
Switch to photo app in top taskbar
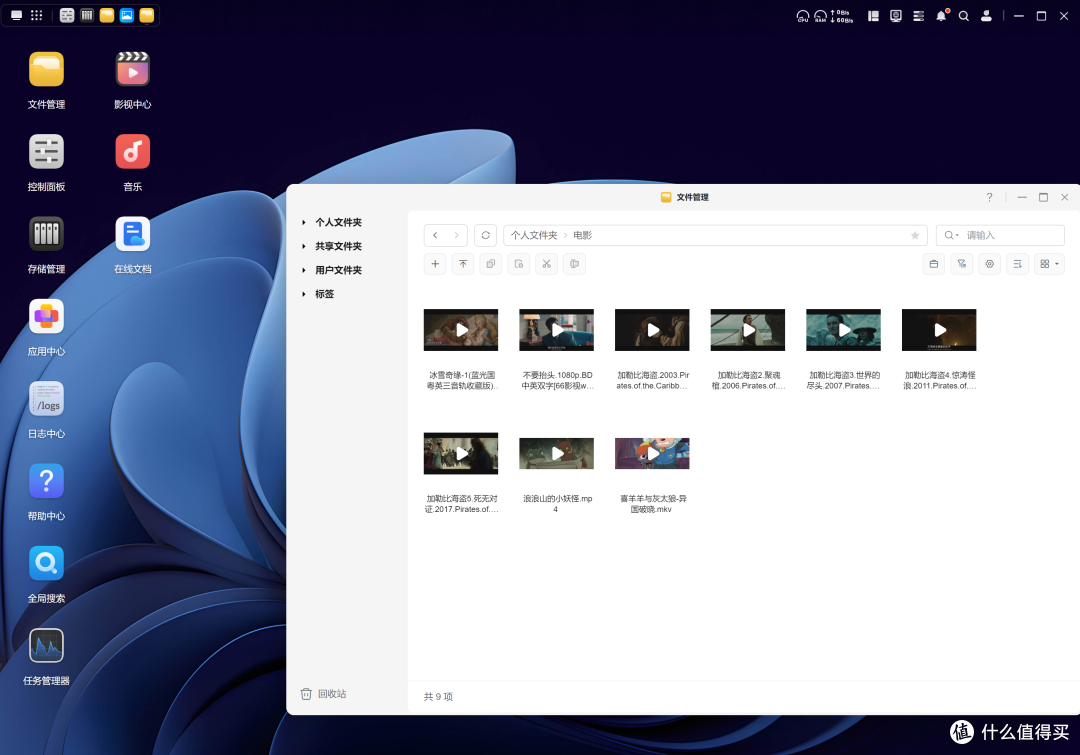[x=127, y=15]
